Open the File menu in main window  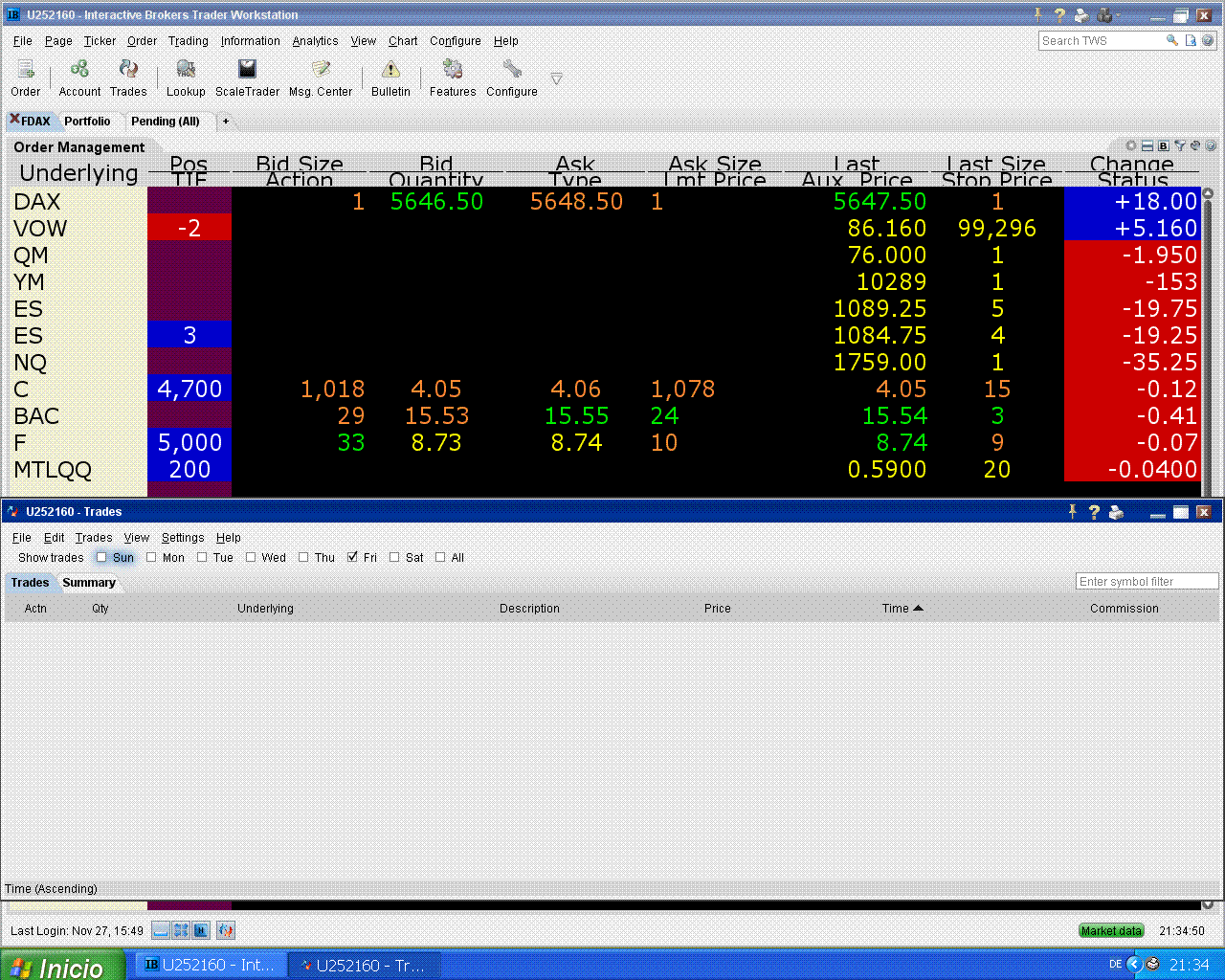click(x=23, y=41)
